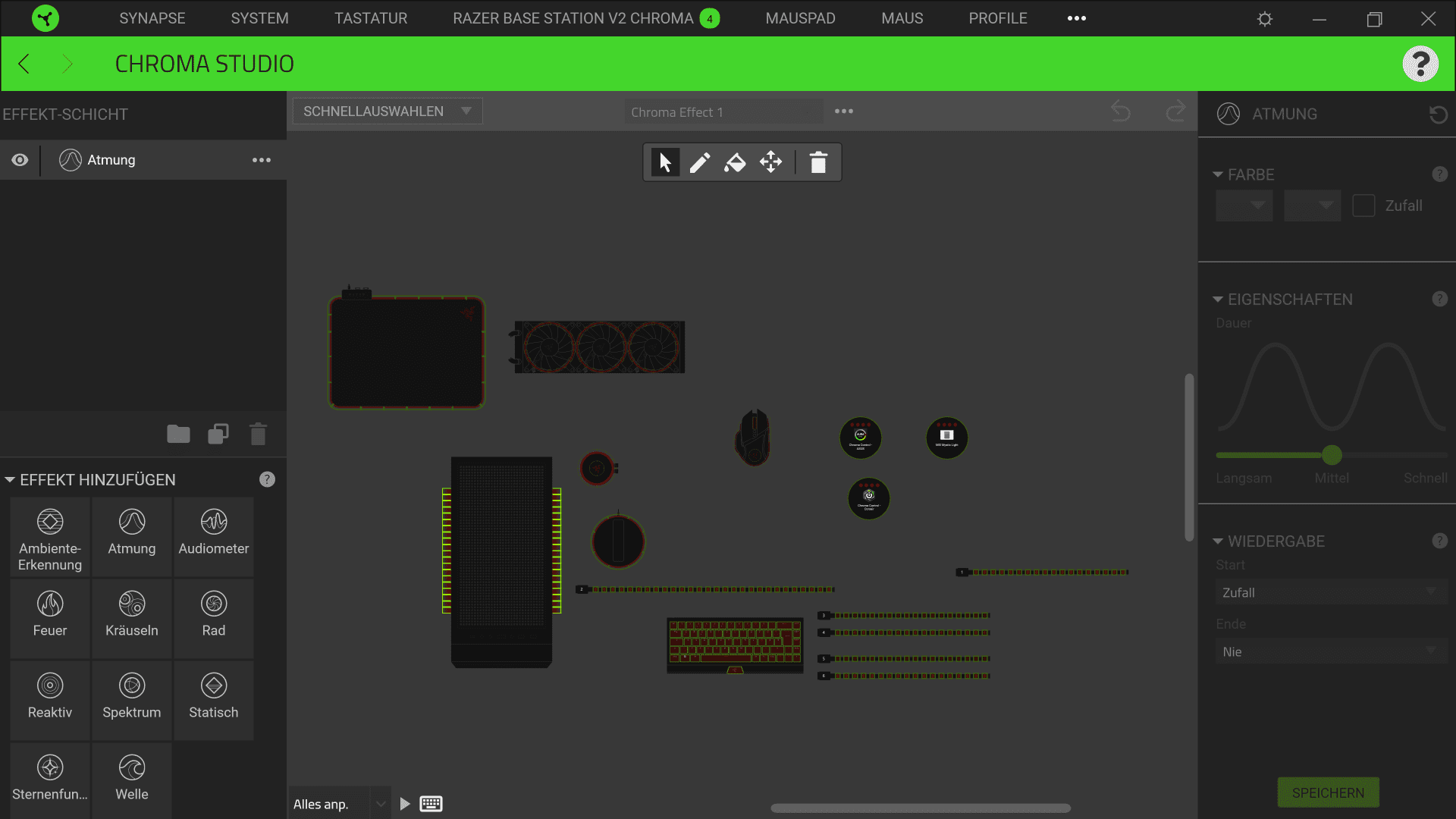
Task: Click the Razer logo home icon
Action: tap(45, 18)
